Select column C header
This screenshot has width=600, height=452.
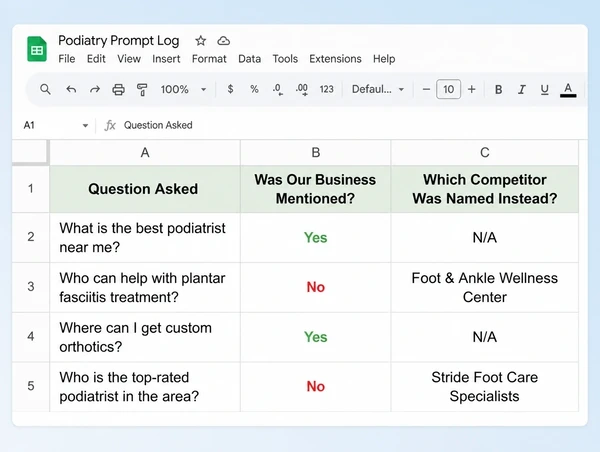[484, 152]
